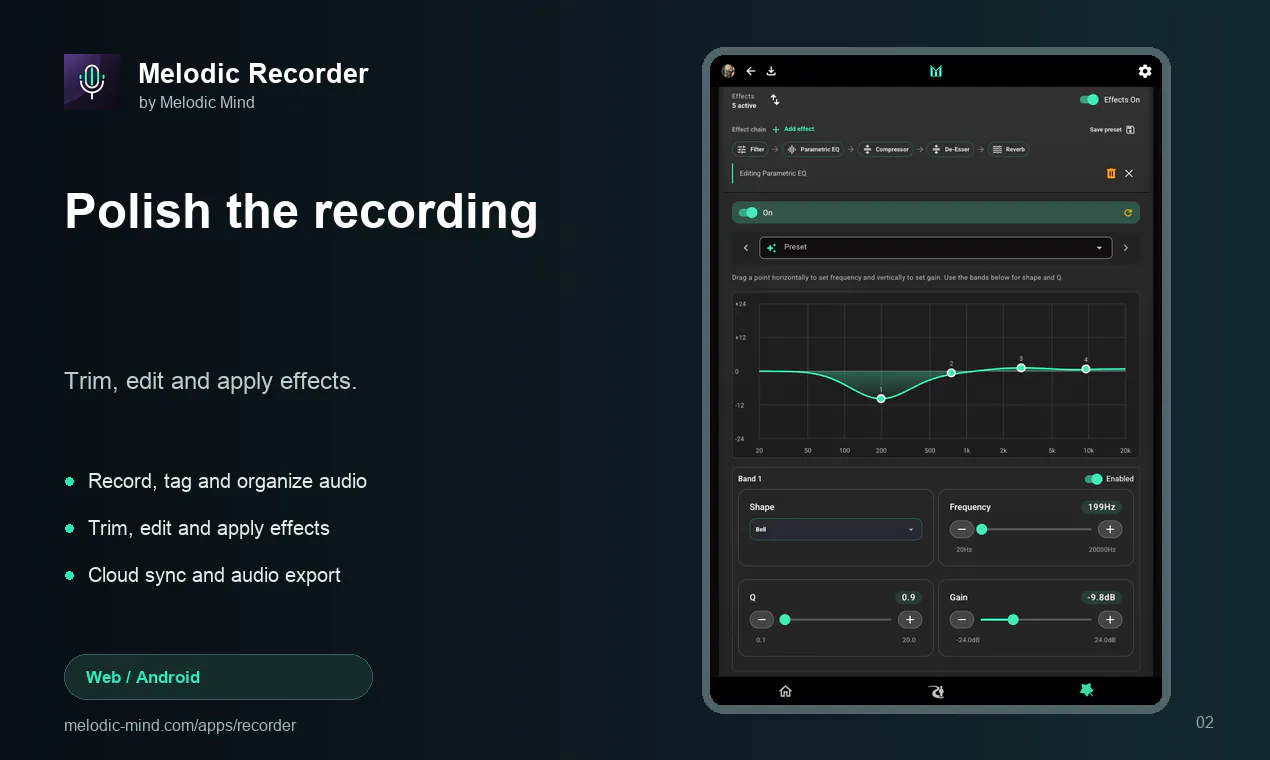Screen dimensions: 1270x760
Task: Increase Gain with plus button
Action: 1109,620
